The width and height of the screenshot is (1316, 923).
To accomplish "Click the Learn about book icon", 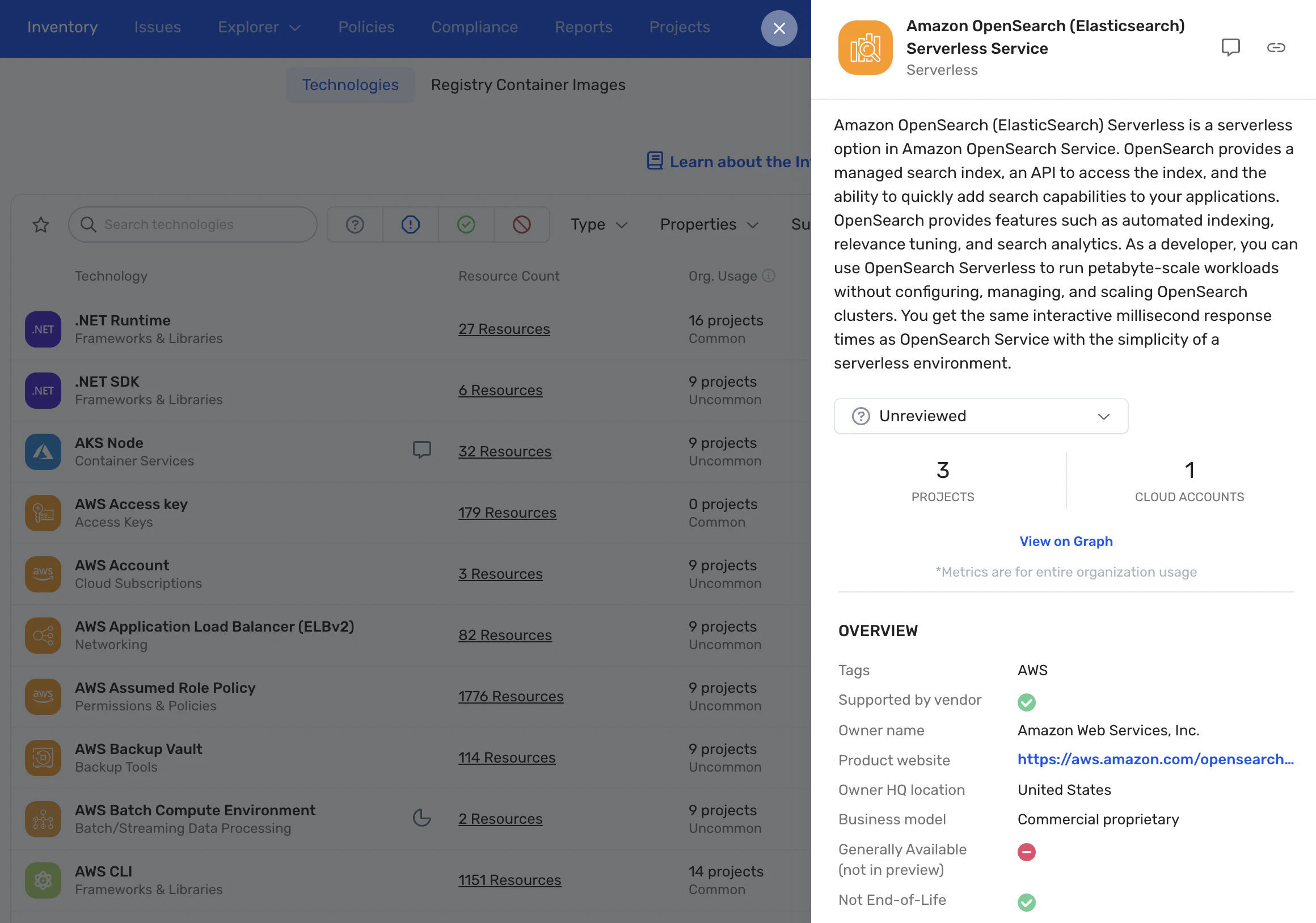I will coord(655,161).
